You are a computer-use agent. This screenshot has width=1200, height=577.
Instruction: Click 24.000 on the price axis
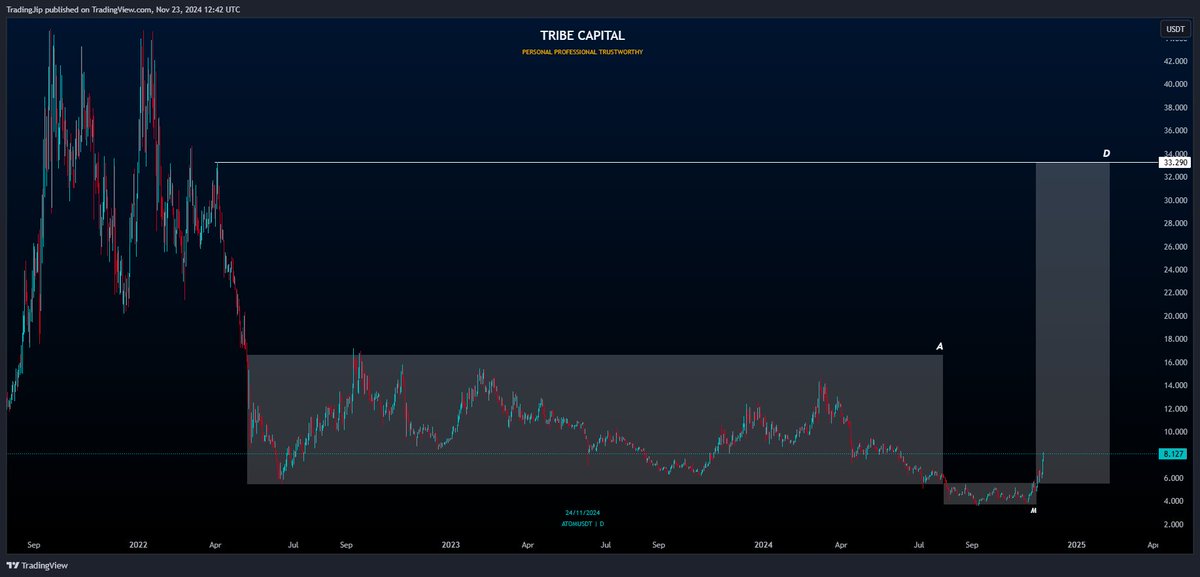click(x=1173, y=269)
